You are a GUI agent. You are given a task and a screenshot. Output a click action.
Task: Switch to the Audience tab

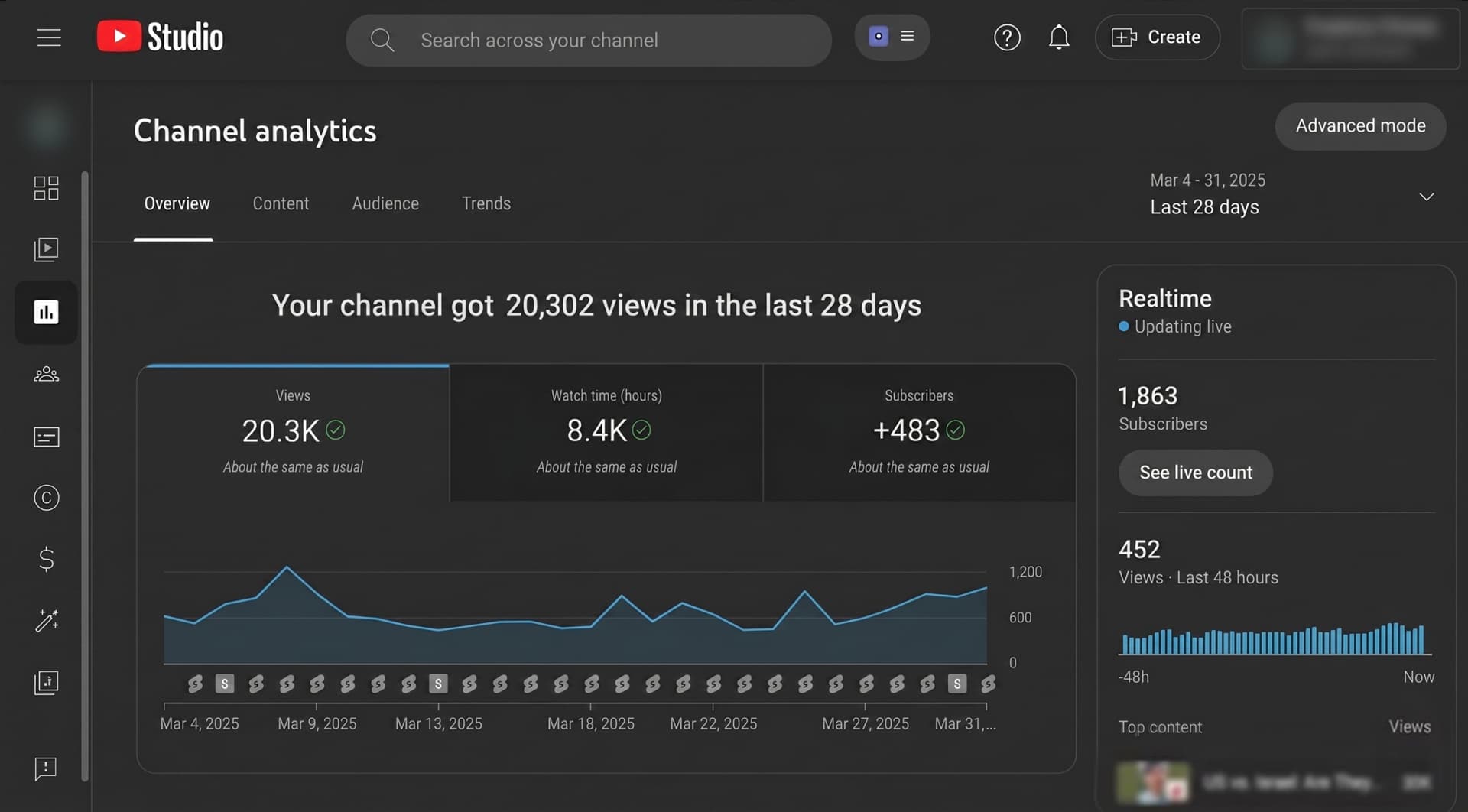click(385, 203)
